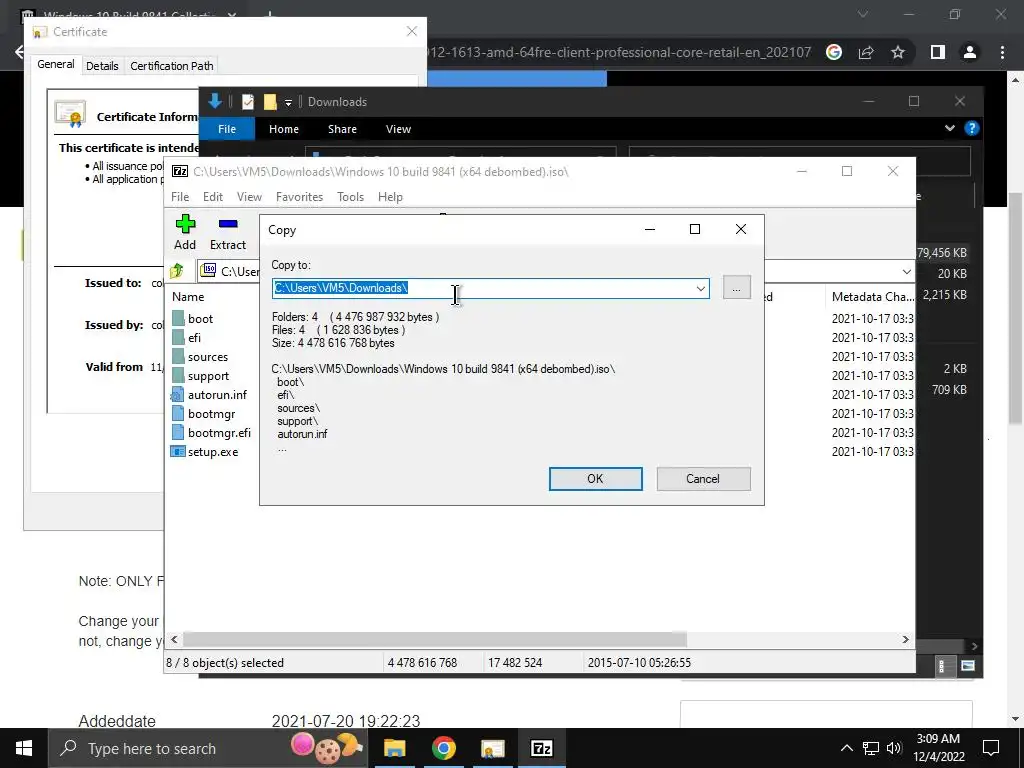Bookmark this page with star icon
This screenshot has width=1024, height=768.
pos(898,52)
